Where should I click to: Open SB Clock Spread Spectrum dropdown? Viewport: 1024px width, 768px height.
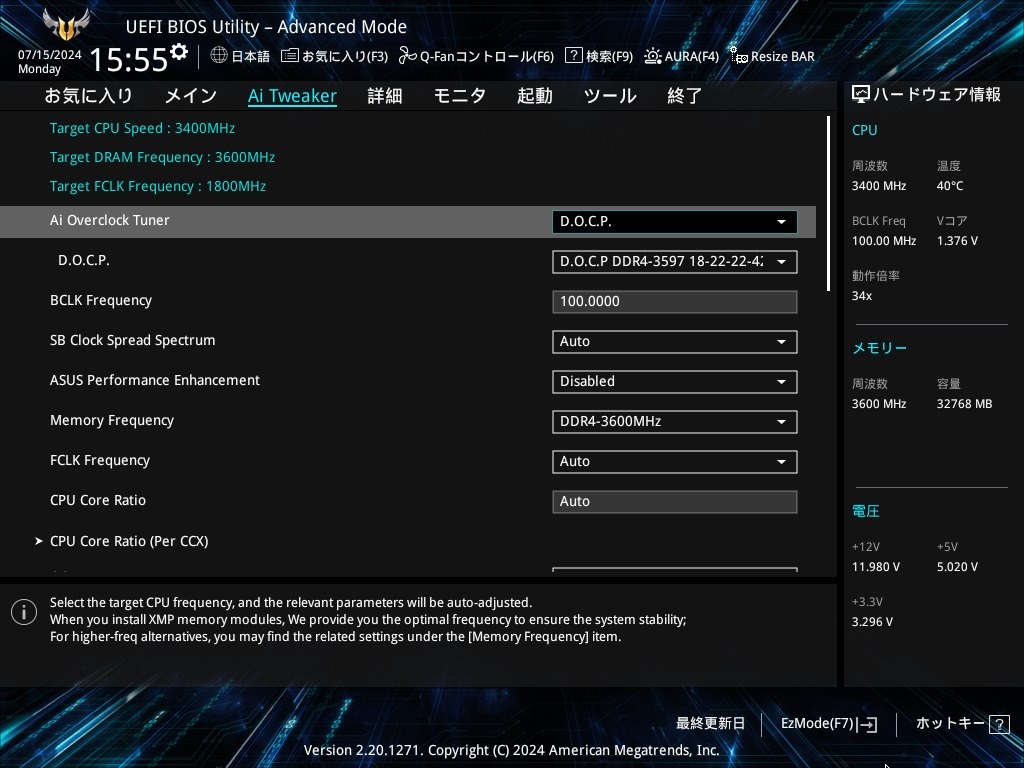[675, 342]
